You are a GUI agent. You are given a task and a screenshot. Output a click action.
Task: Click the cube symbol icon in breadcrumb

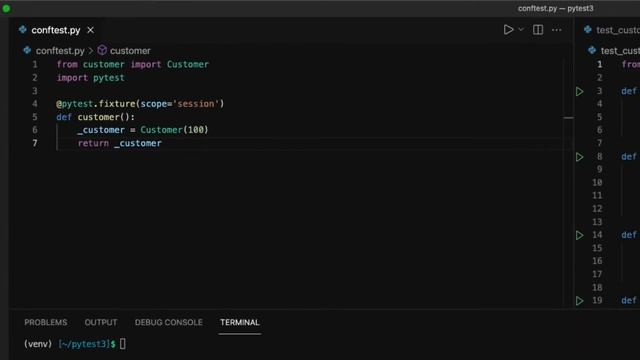[102, 50]
